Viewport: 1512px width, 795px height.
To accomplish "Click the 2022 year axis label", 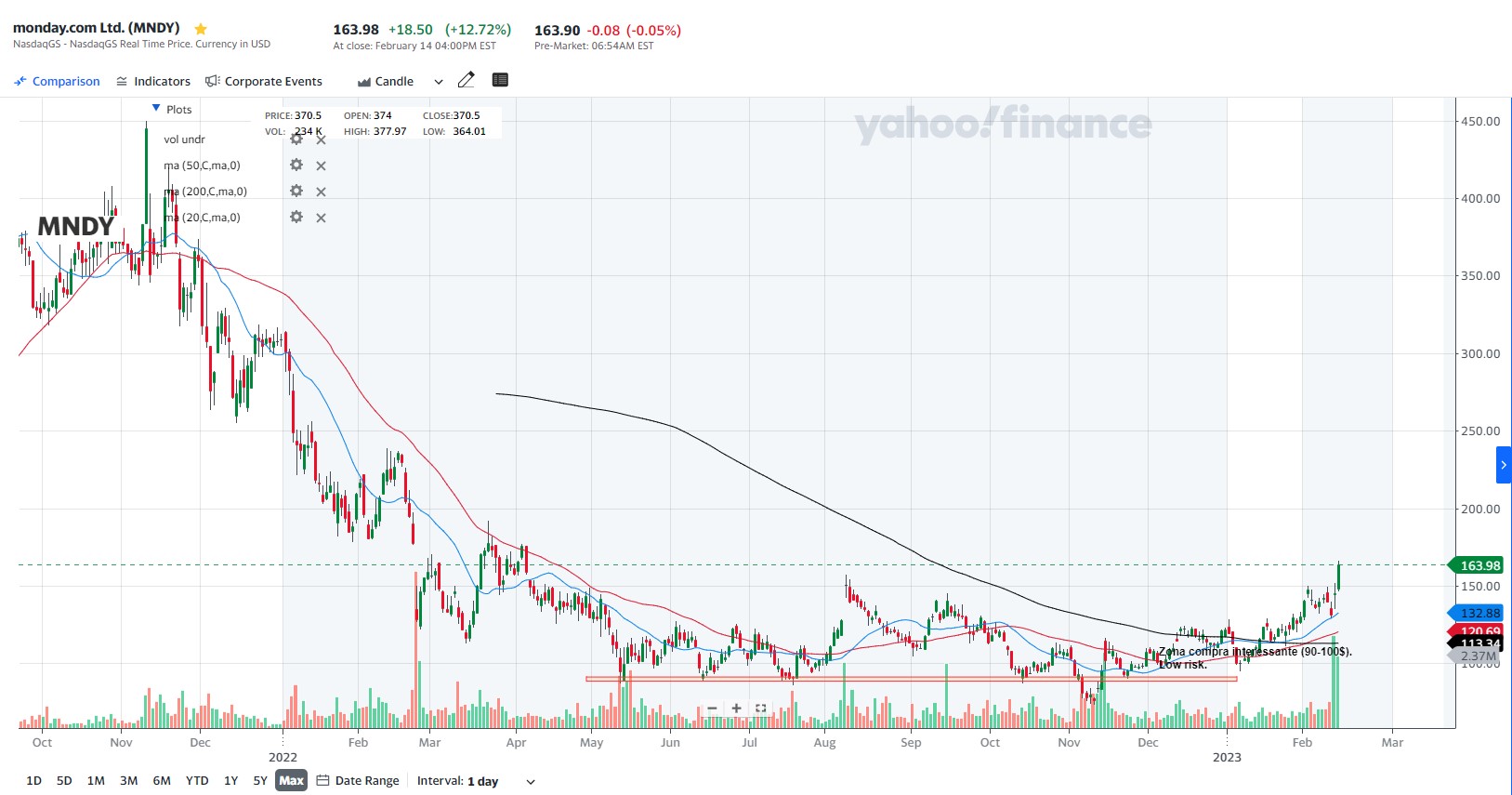I will coord(283,757).
